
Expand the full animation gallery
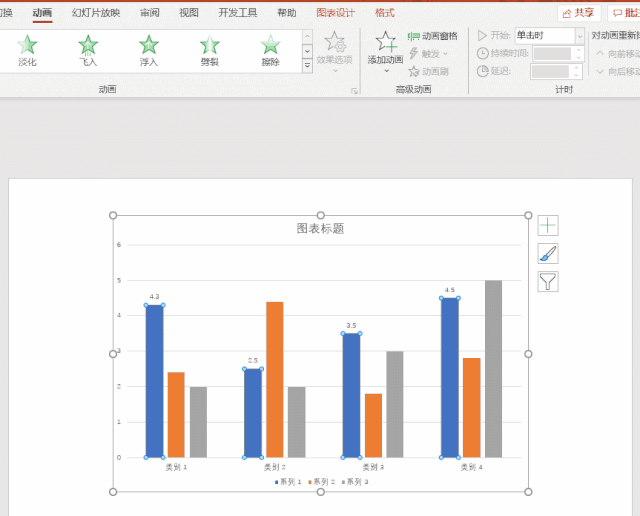307,65
